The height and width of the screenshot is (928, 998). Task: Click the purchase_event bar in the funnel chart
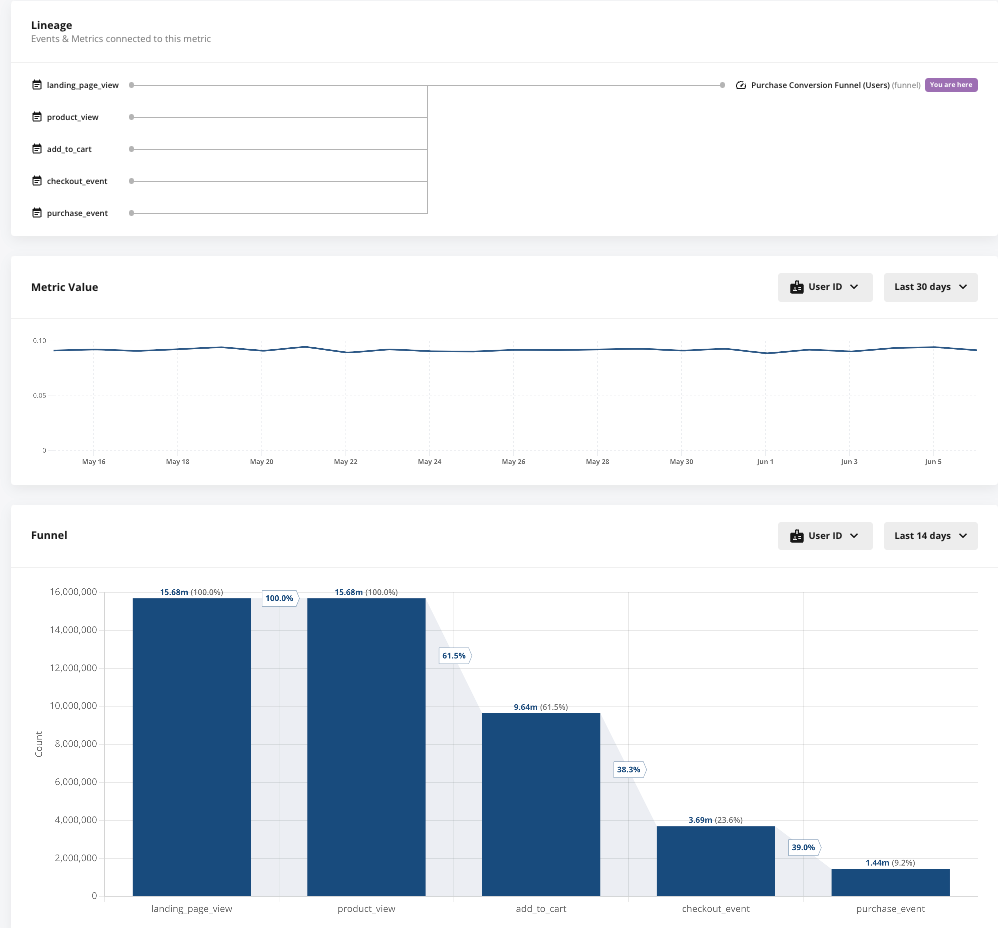point(890,881)
